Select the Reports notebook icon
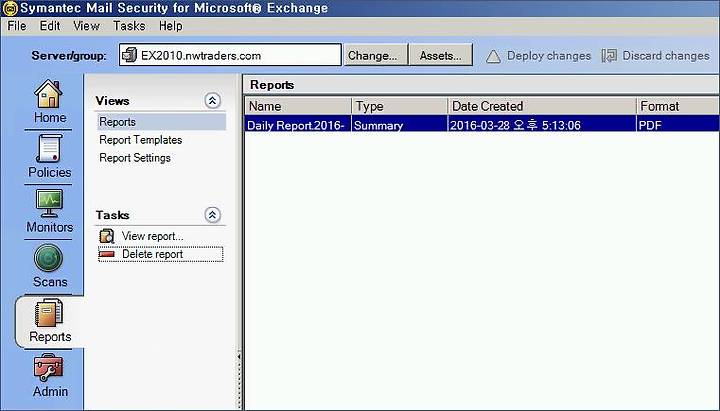This screenshot has width=720, height=411. 49,313
